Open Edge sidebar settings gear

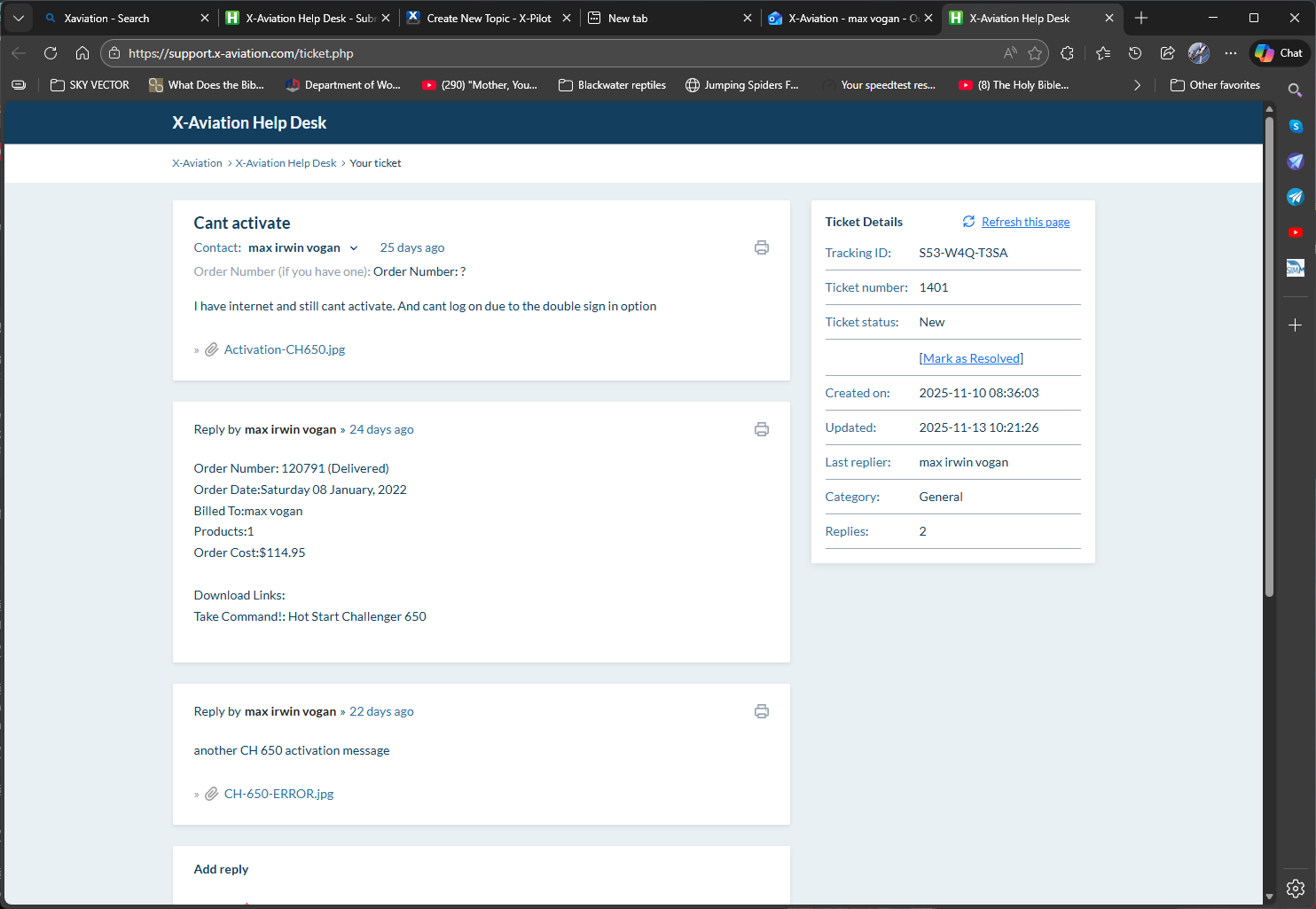coord(1295,889)
